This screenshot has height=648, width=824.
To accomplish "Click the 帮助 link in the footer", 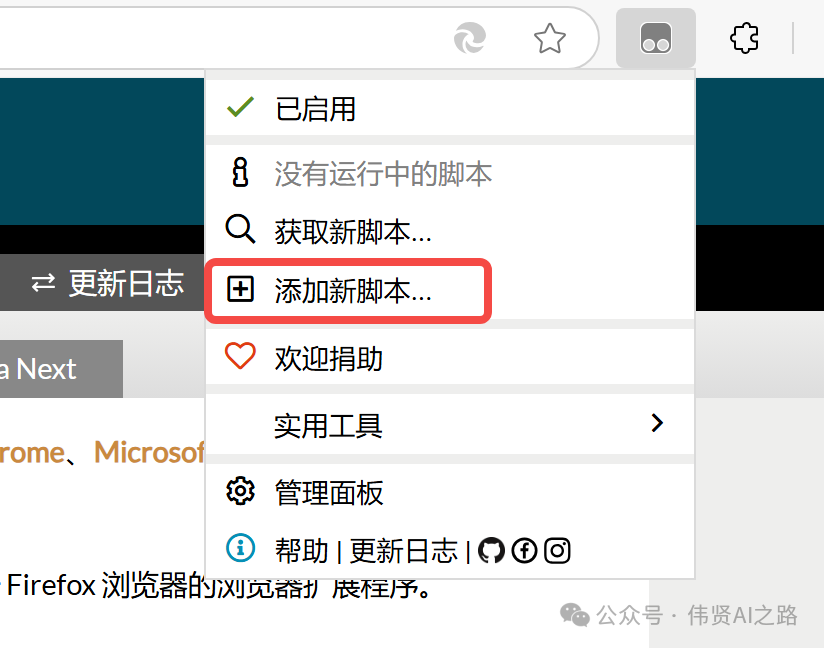I will pyautogui.click(x=302, y=551).
